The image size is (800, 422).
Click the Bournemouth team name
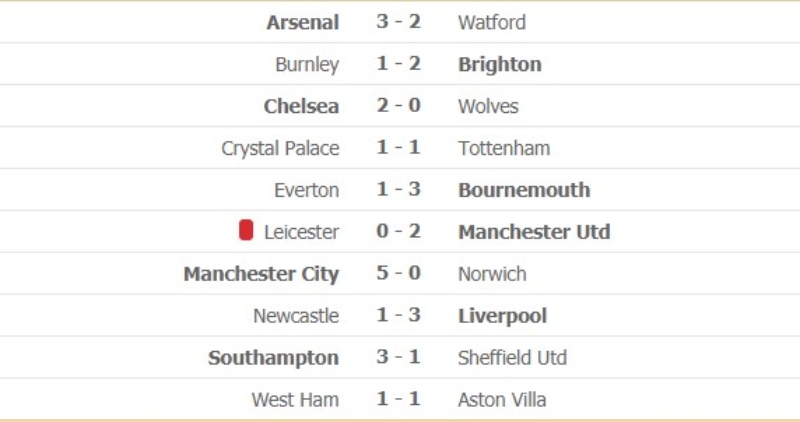pos(524,190)
